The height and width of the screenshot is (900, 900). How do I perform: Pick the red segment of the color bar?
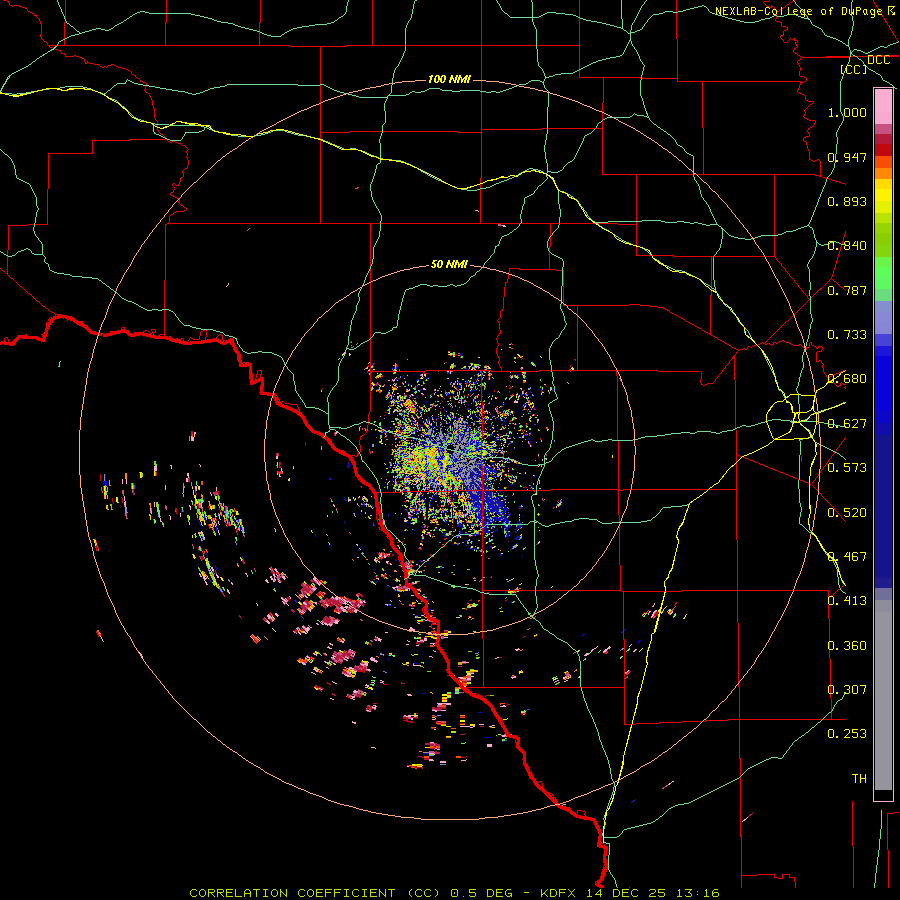point(883,150)
